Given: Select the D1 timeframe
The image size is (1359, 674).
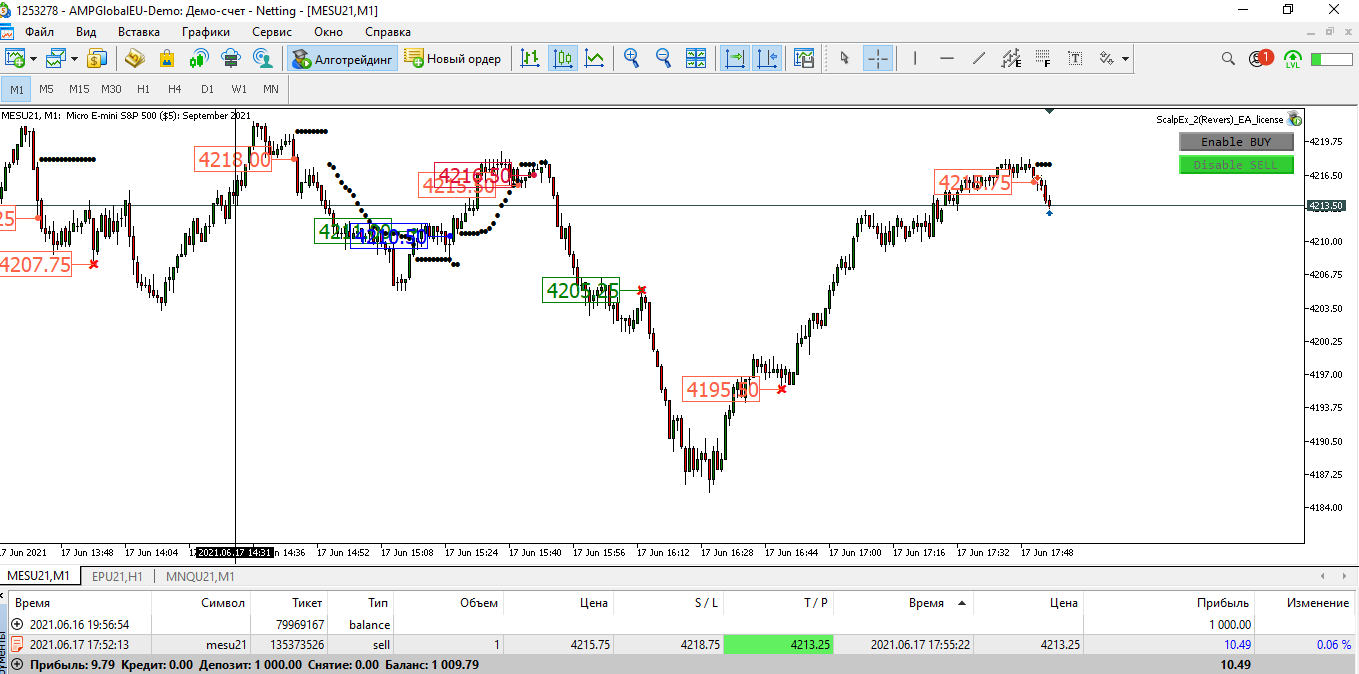Looking at the screenshot, I should pyautogui.click(x=207, y=89).
